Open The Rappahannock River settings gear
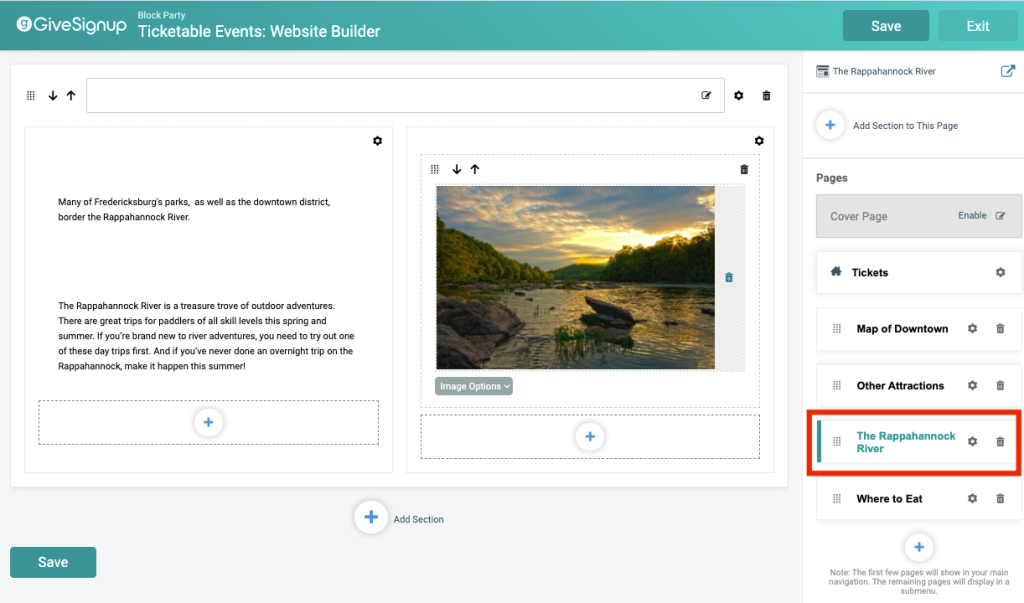1024x603 pixels. click(972, 442)
